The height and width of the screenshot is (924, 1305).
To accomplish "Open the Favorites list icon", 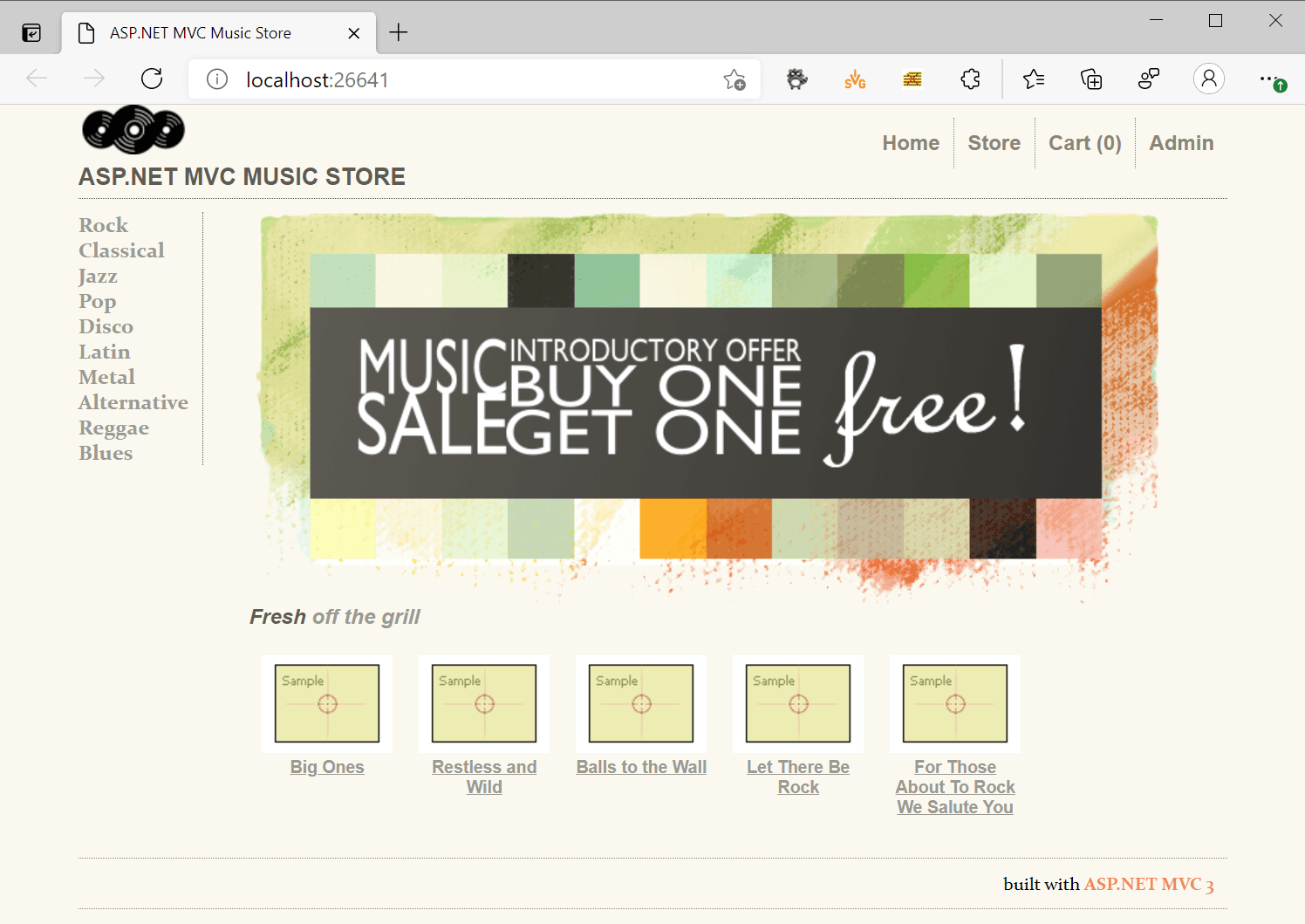I will (1034, 79).
